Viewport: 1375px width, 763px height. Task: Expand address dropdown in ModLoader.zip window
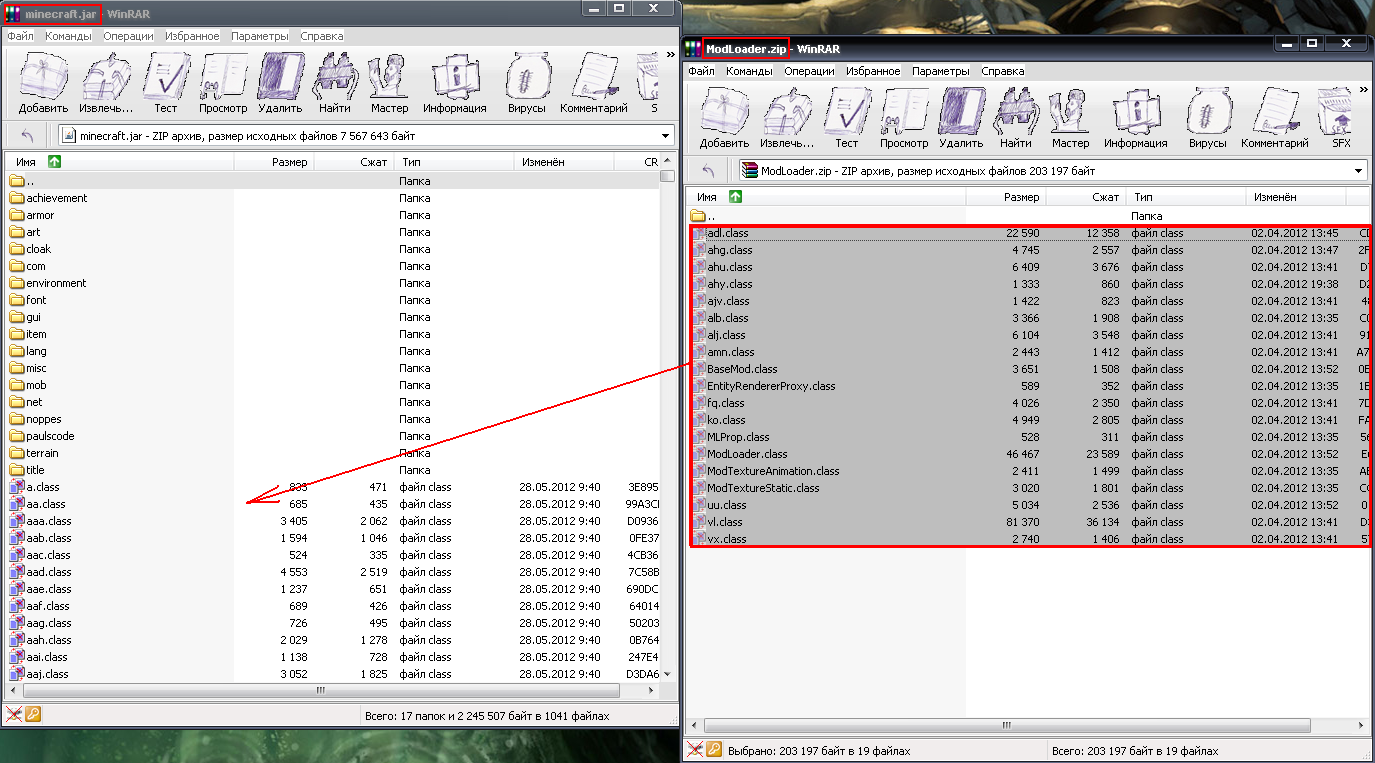click(x=1359, y=171)
